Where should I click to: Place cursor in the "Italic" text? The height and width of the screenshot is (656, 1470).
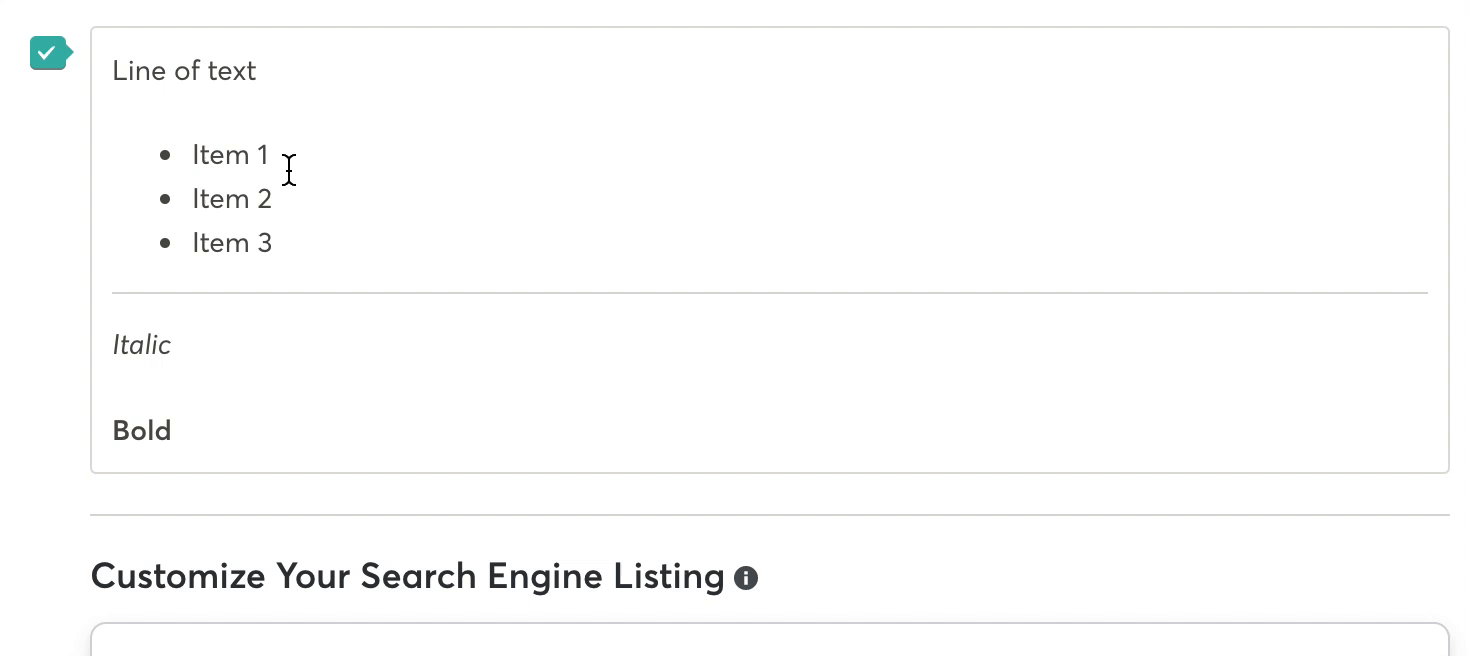pyautogui.click(x=141, y=345)
